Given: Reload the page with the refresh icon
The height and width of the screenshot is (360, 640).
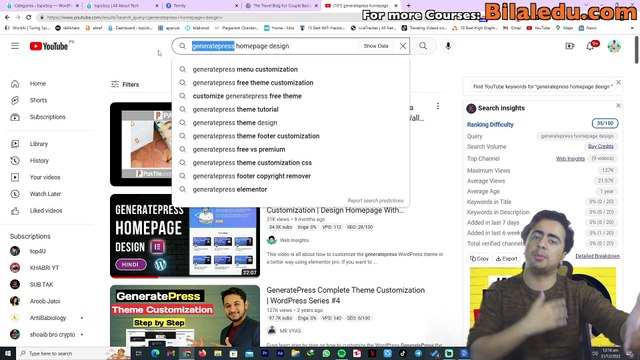Looking at the screenshot, I should coord(29,17).
